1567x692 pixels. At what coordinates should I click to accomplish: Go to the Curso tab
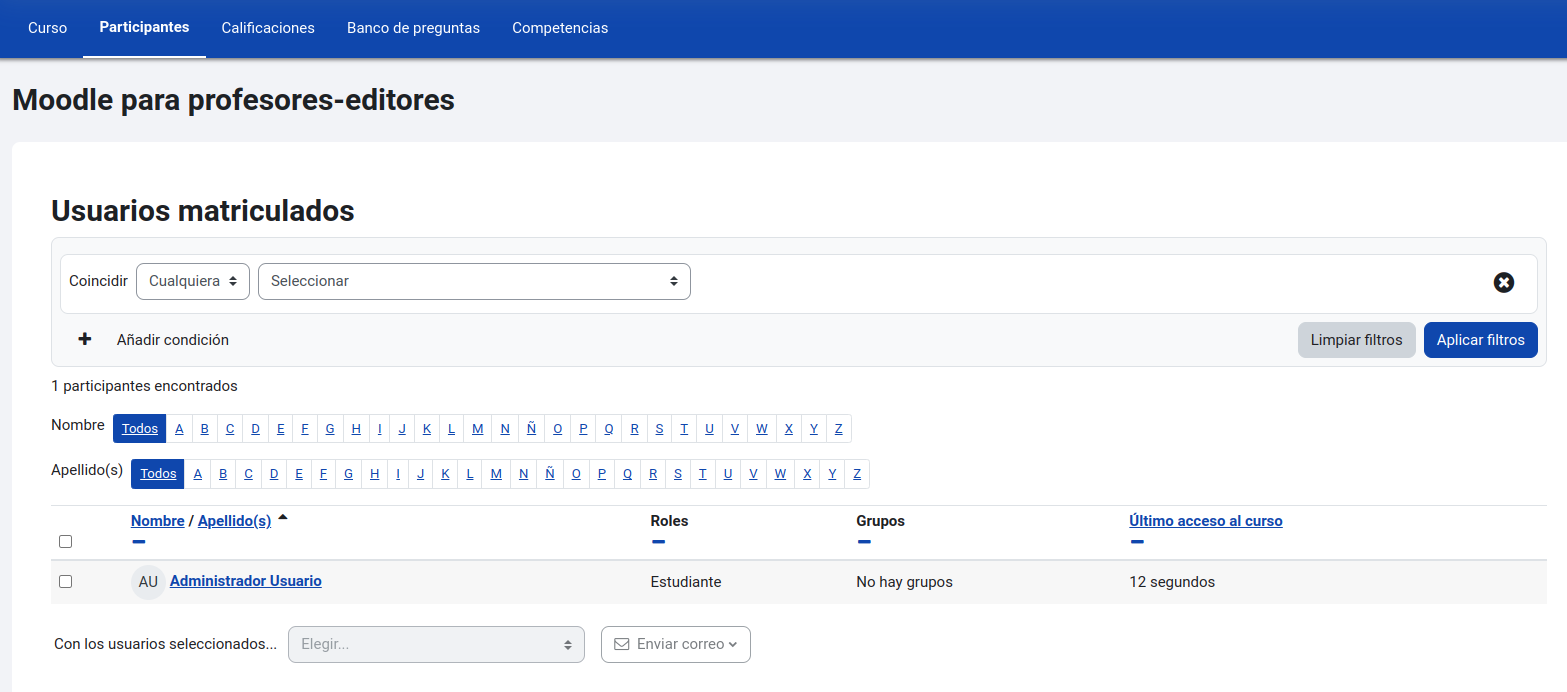pos(48,28)
